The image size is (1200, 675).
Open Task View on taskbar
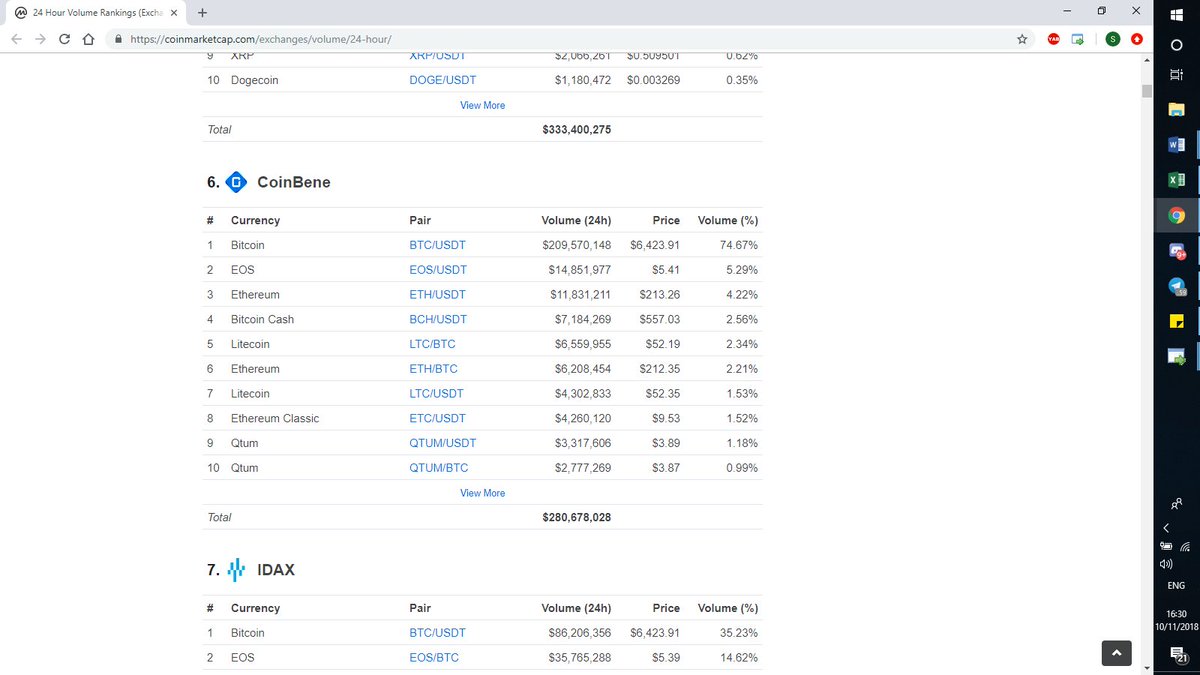[x=1177, y=76]
